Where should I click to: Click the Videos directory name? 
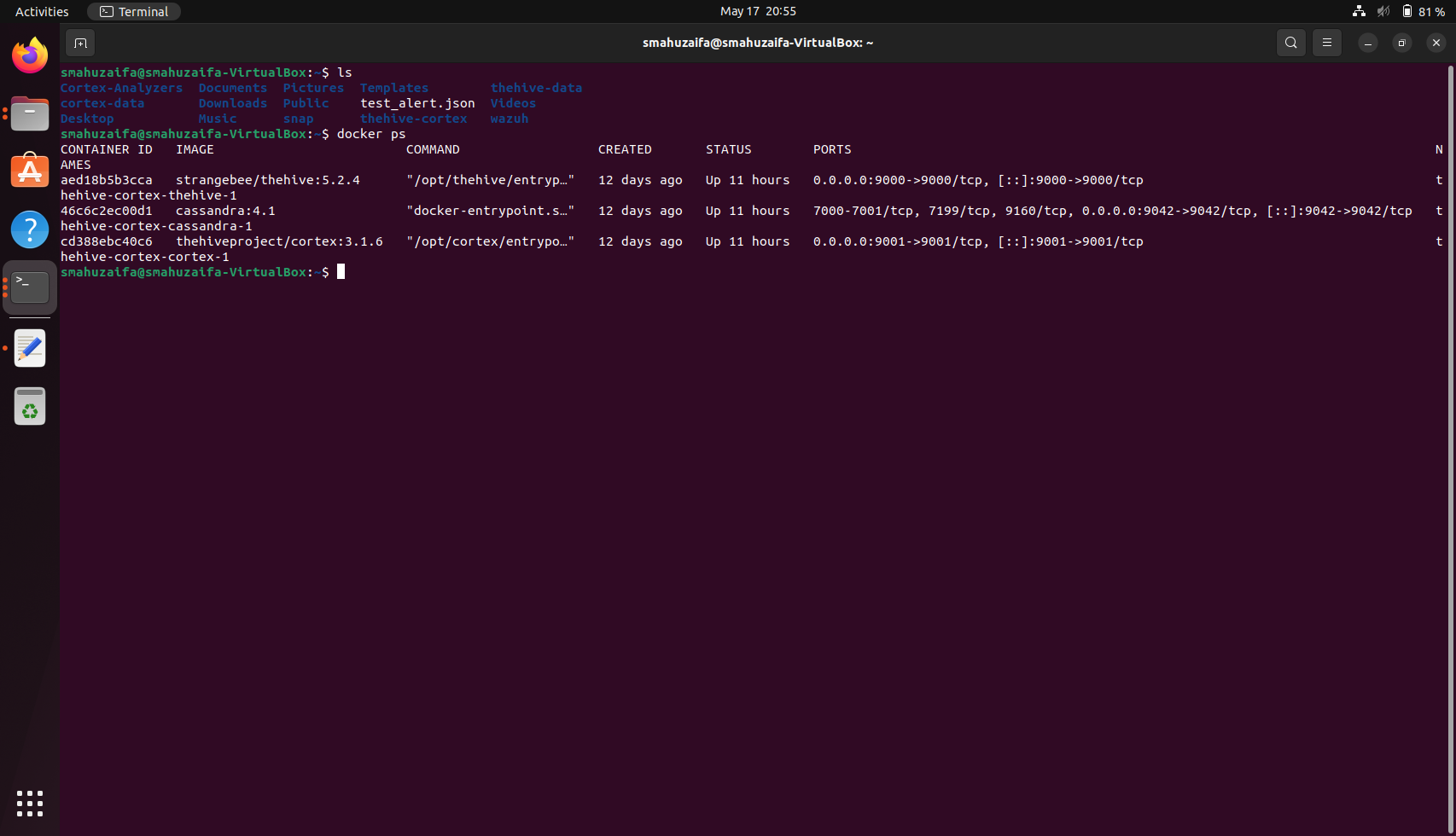[513, 103]
